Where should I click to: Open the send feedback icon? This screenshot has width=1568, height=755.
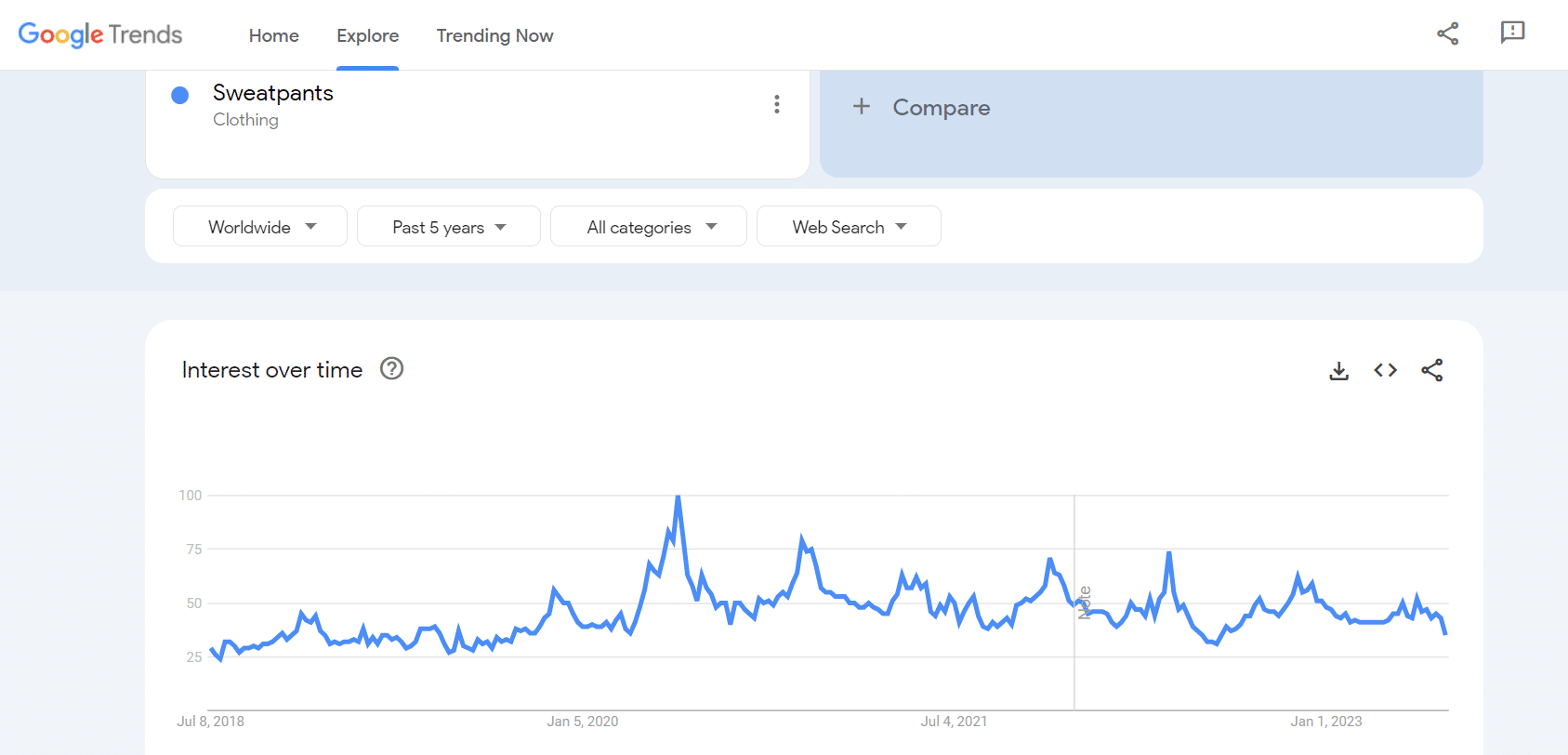click(1512, 33)
